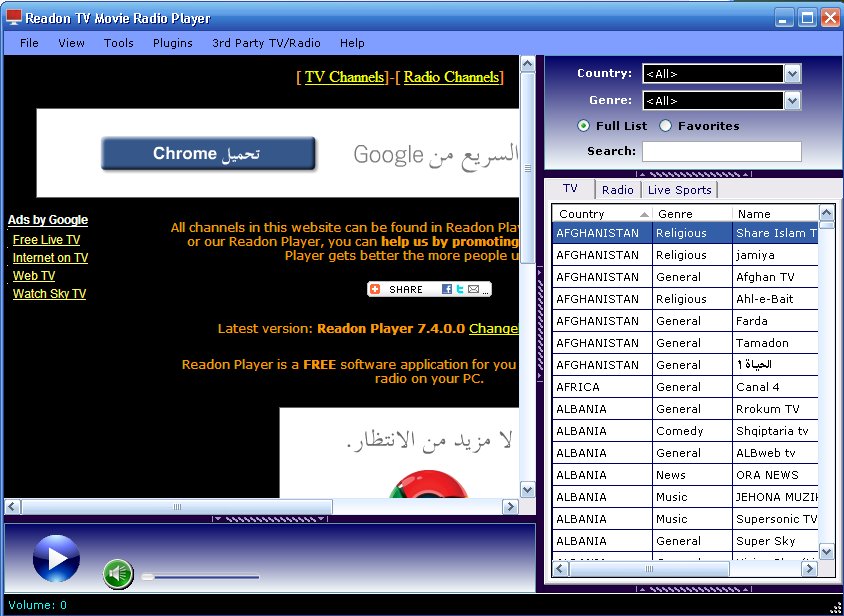Screen dimensions: 844x616
Task: Open the Country dropdown arrow
Action: pyautogui.click(x=792, y=74)
